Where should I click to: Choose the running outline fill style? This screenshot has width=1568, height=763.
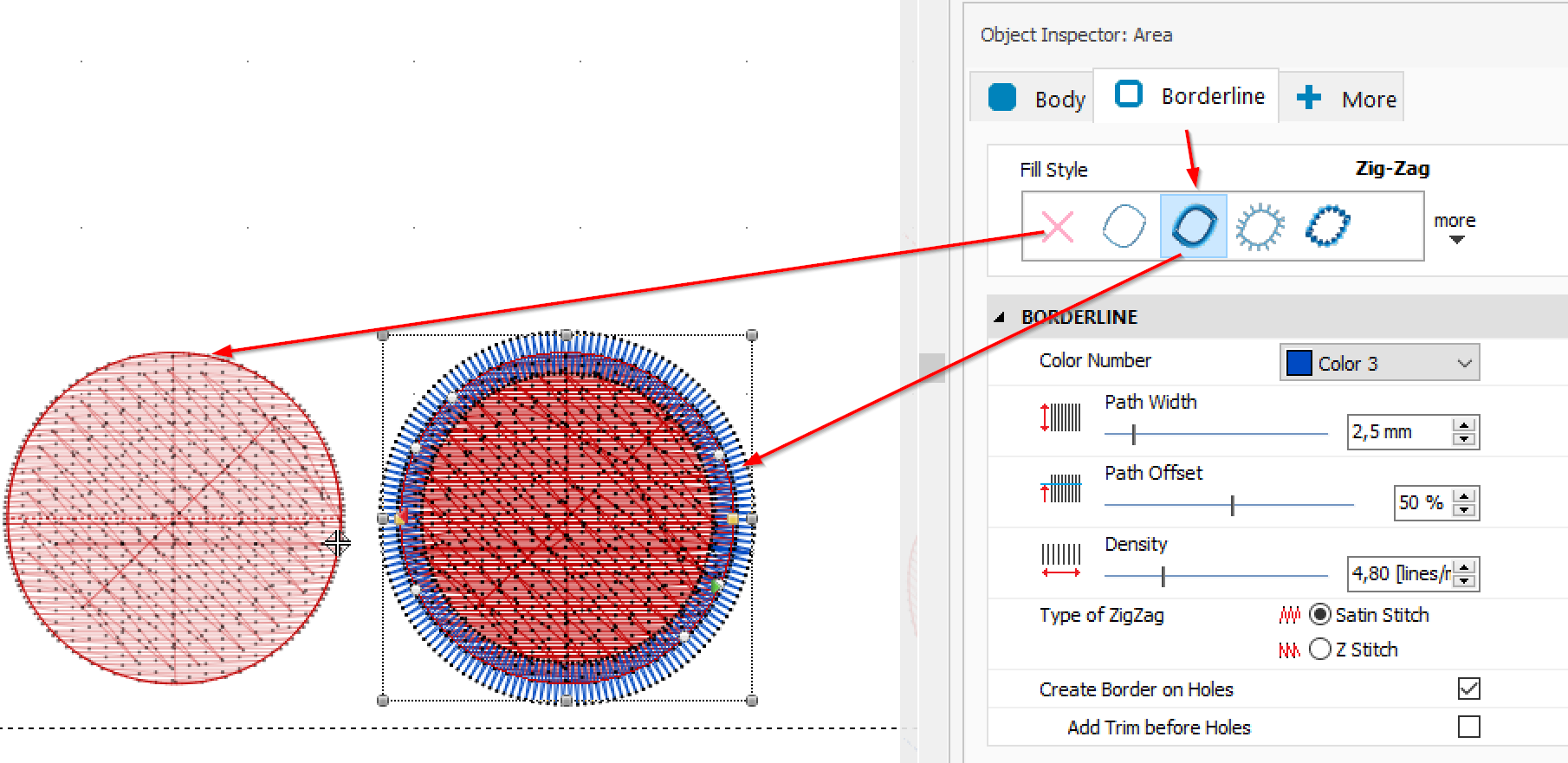point(1124,227)
